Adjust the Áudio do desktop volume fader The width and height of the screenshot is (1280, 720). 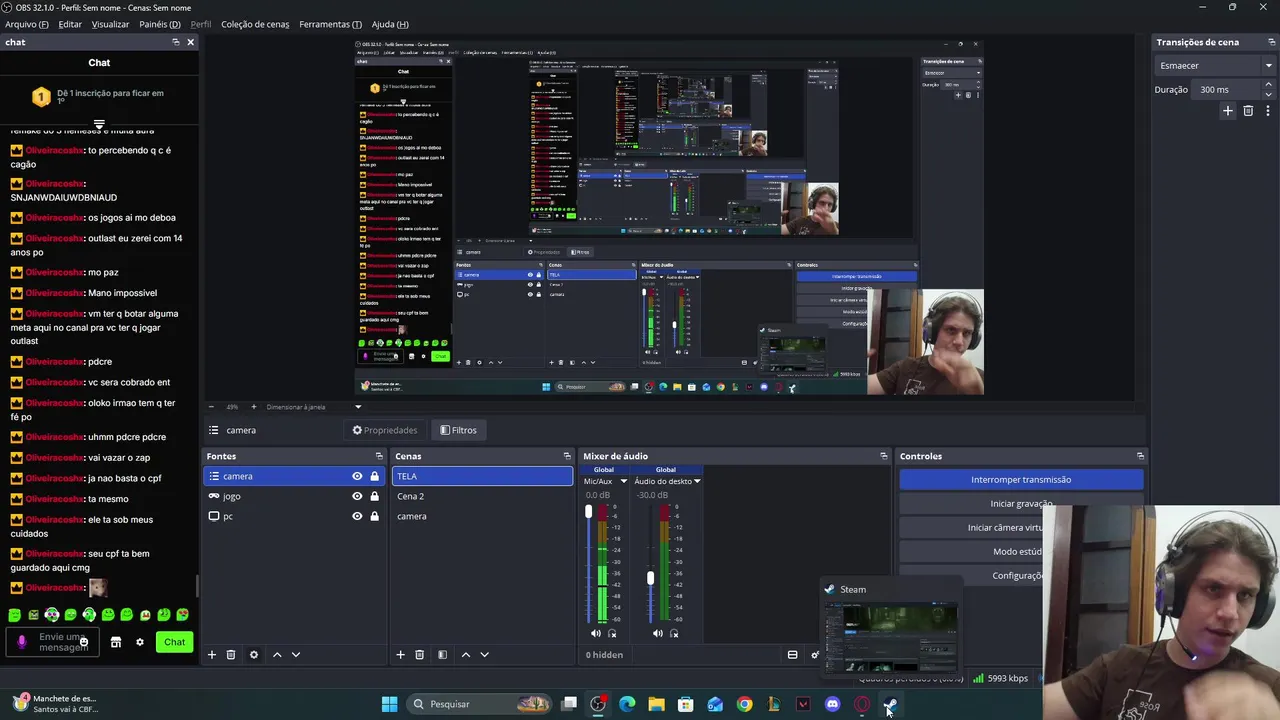(650, 578)
